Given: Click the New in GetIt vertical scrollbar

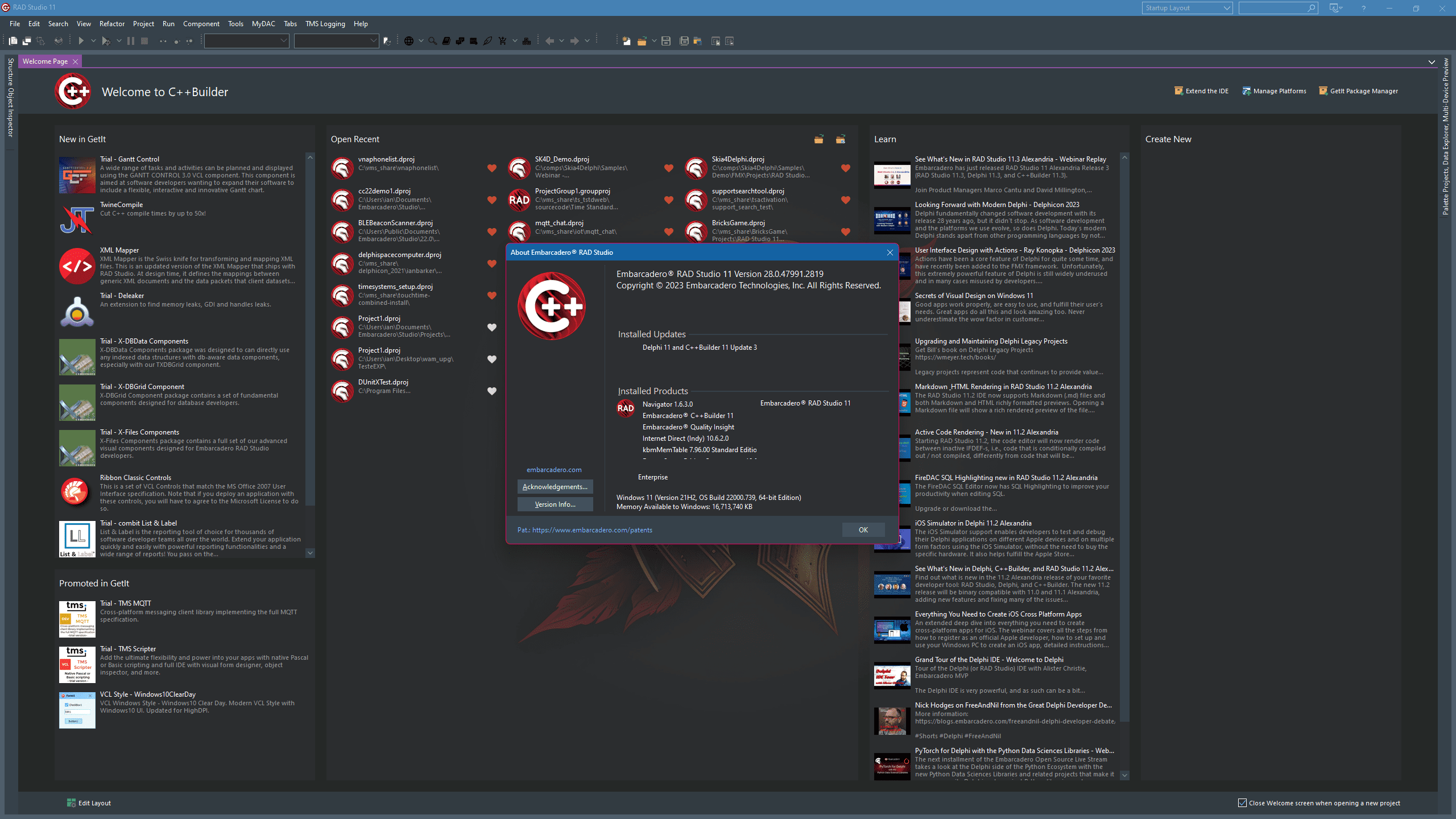Looking at the screenshot, I should (x=310, y=353).
